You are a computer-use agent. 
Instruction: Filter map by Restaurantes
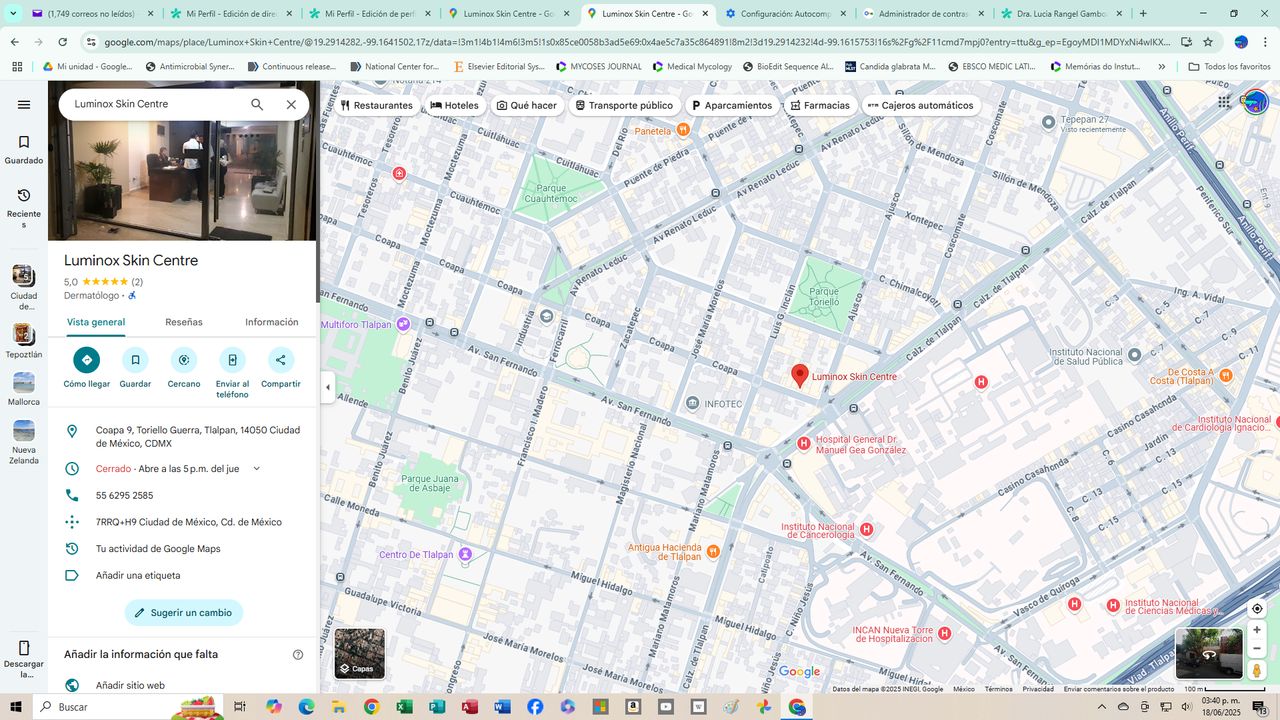point(376,105)
